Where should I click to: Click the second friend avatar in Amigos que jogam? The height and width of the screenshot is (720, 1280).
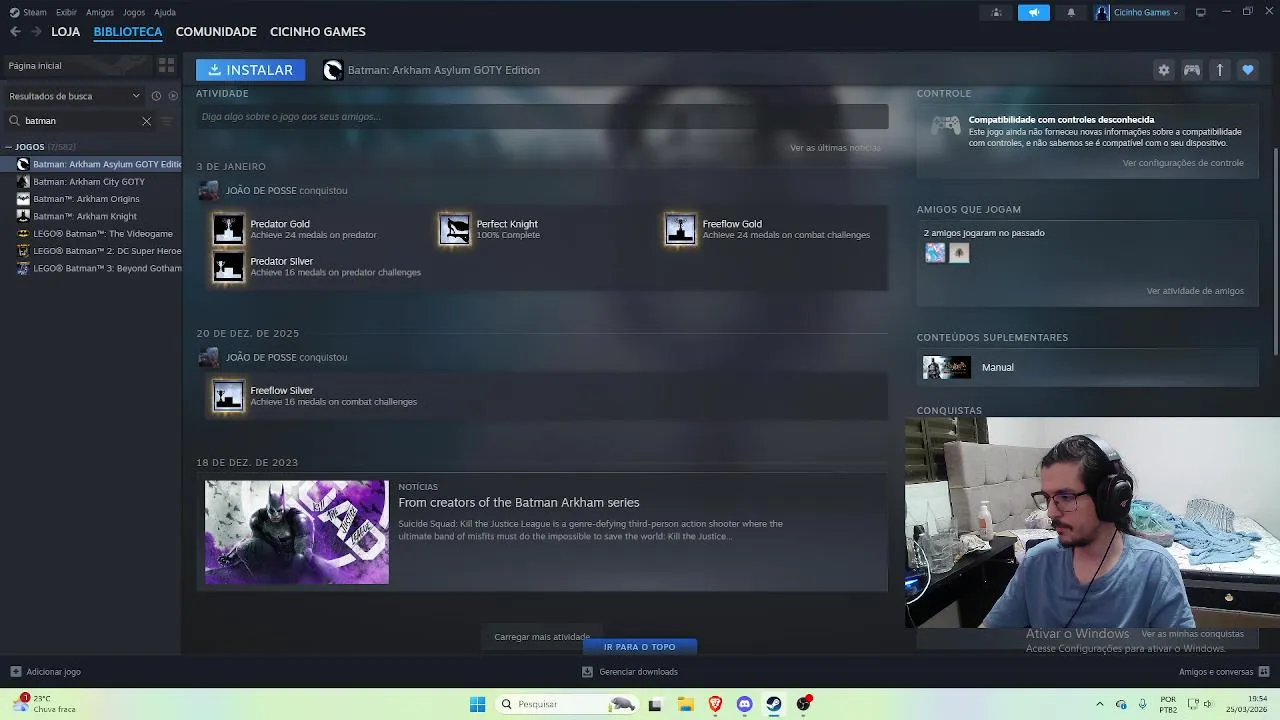959,253
